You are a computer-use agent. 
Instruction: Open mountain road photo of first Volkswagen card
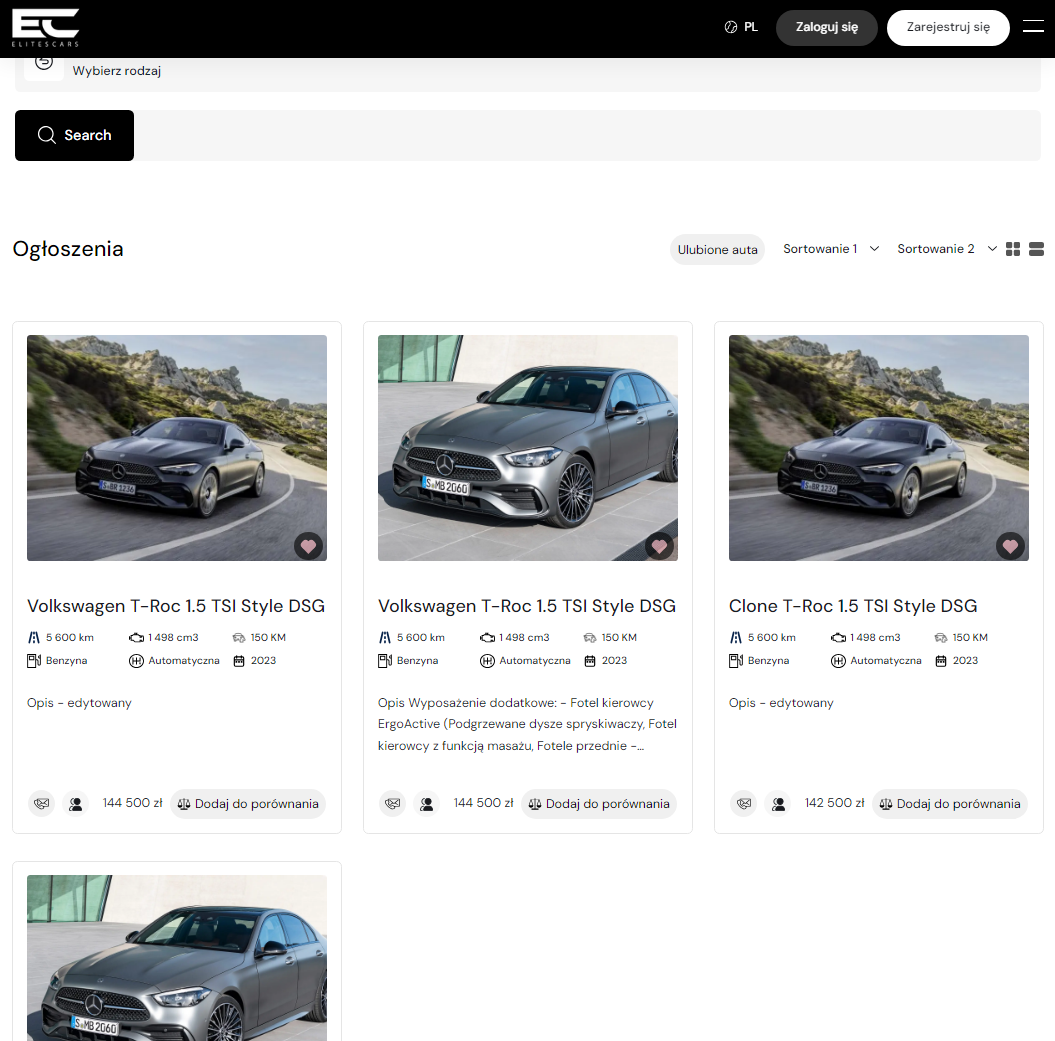[x=176, y=448]
